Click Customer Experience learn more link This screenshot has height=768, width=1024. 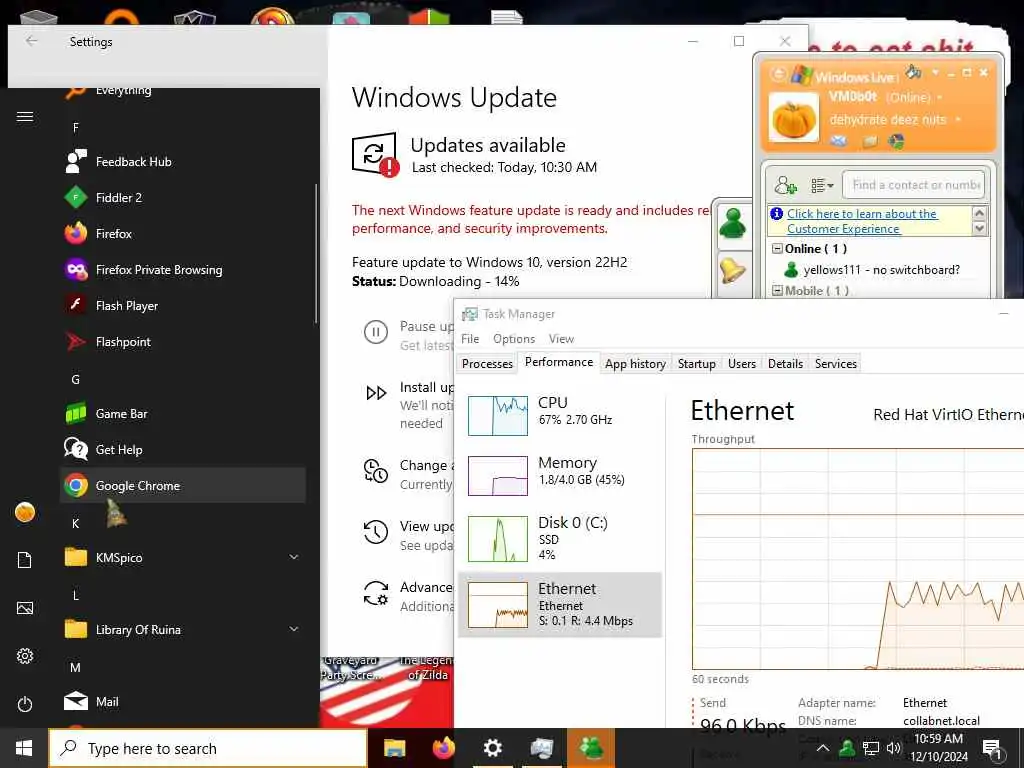(861, 221)
